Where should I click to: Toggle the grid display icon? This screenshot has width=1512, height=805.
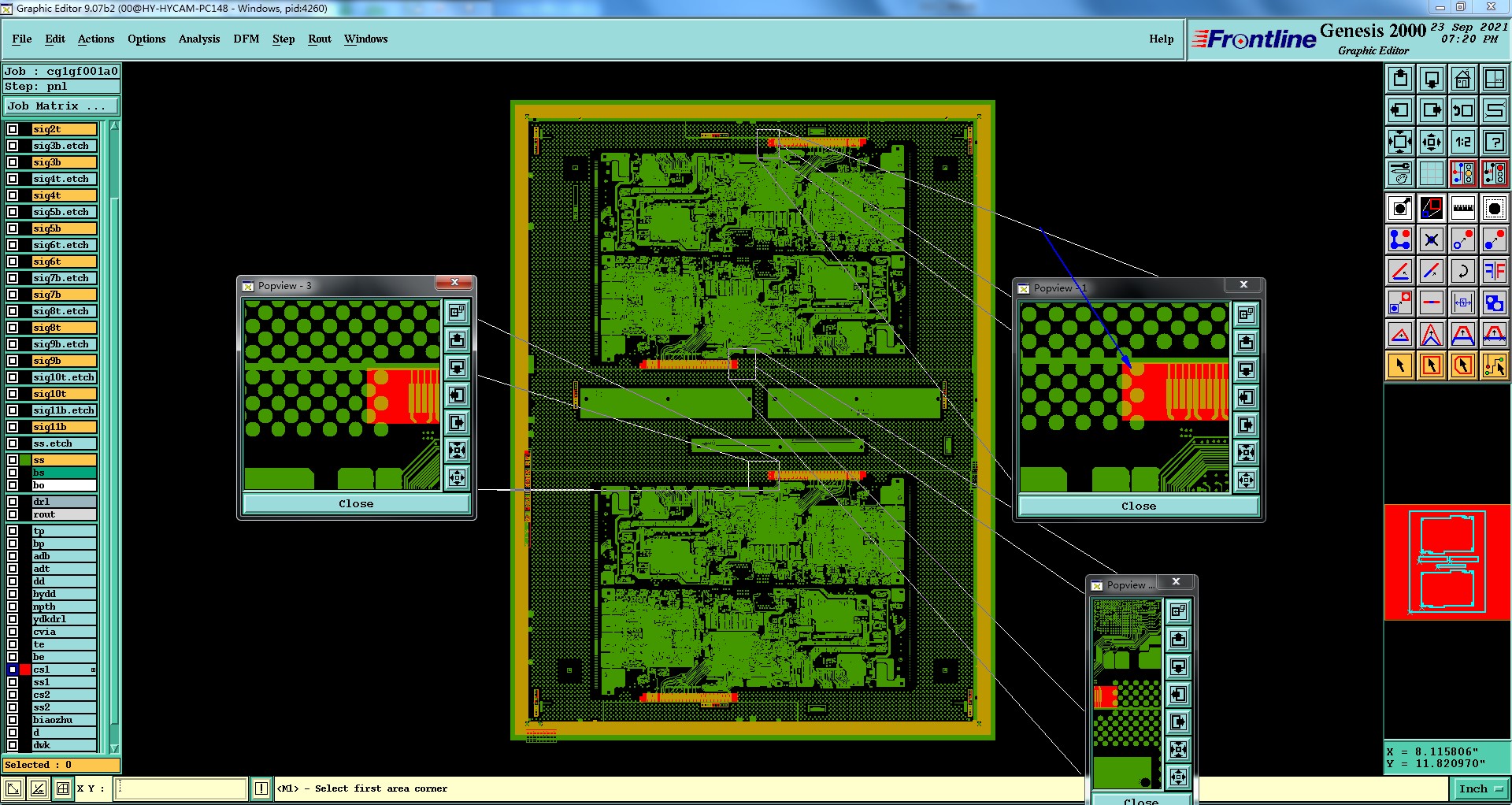point(1432,173)
